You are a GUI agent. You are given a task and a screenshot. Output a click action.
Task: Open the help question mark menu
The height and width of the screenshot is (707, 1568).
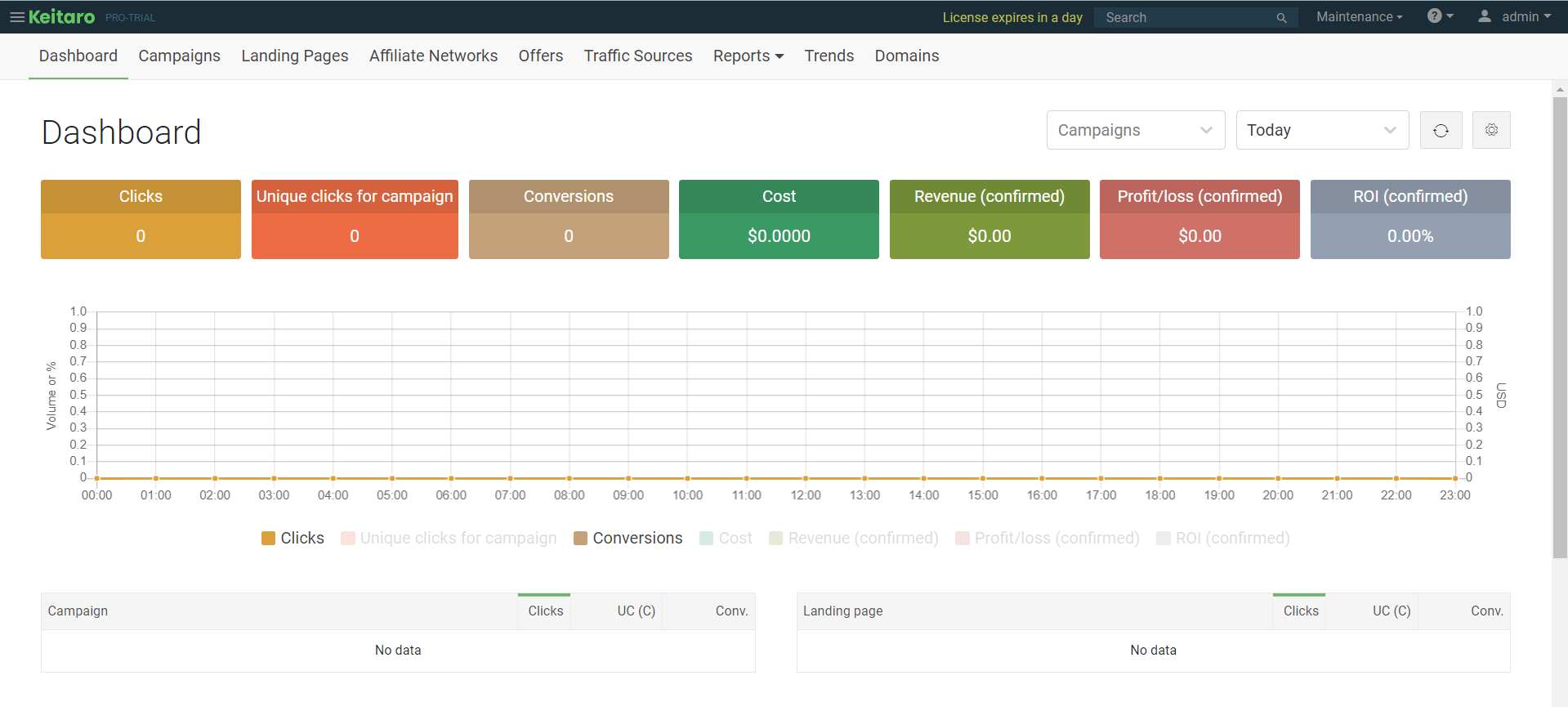point(1439,16)
